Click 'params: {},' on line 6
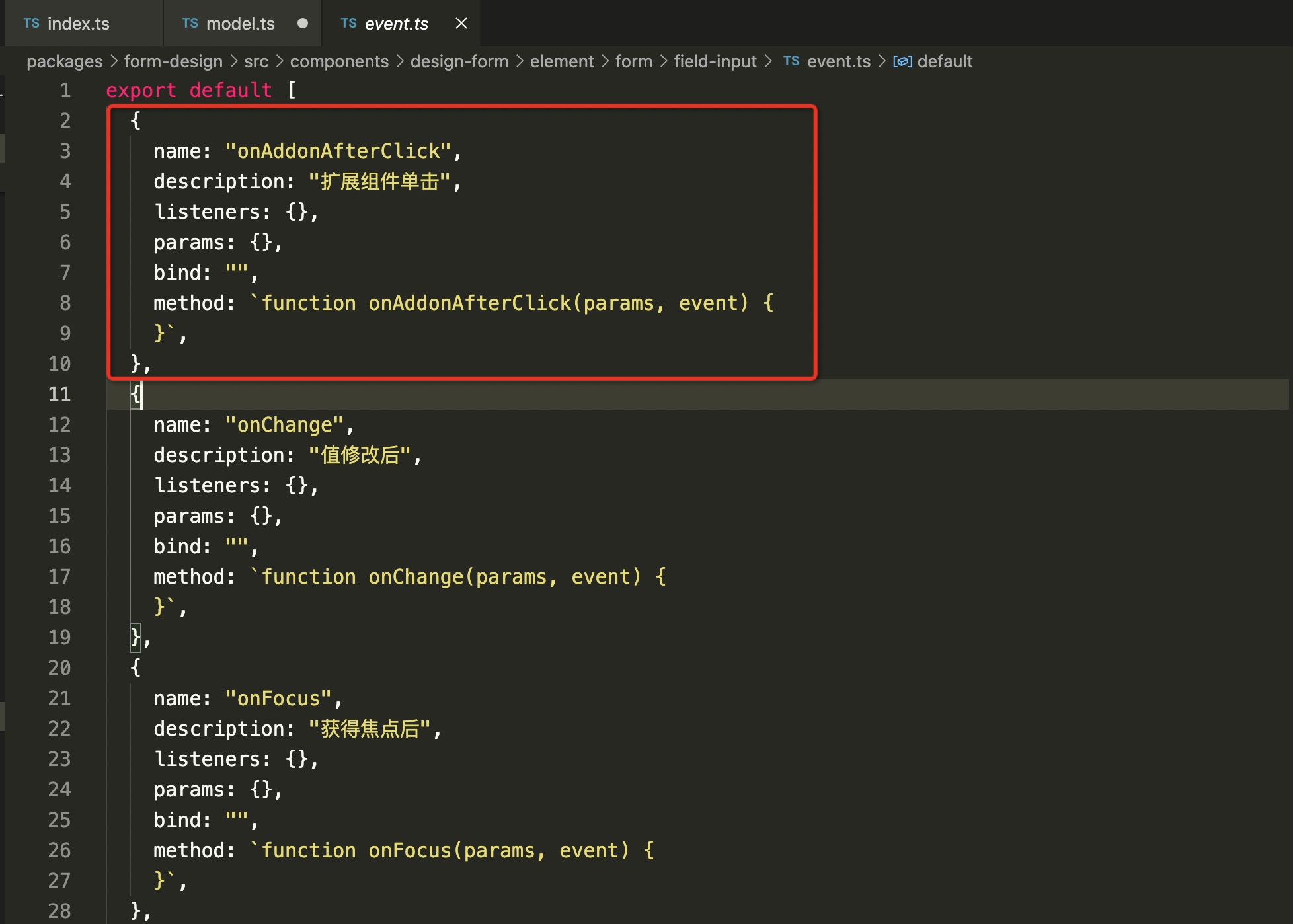Screen dimensions: 1293x924 (218, 242)
